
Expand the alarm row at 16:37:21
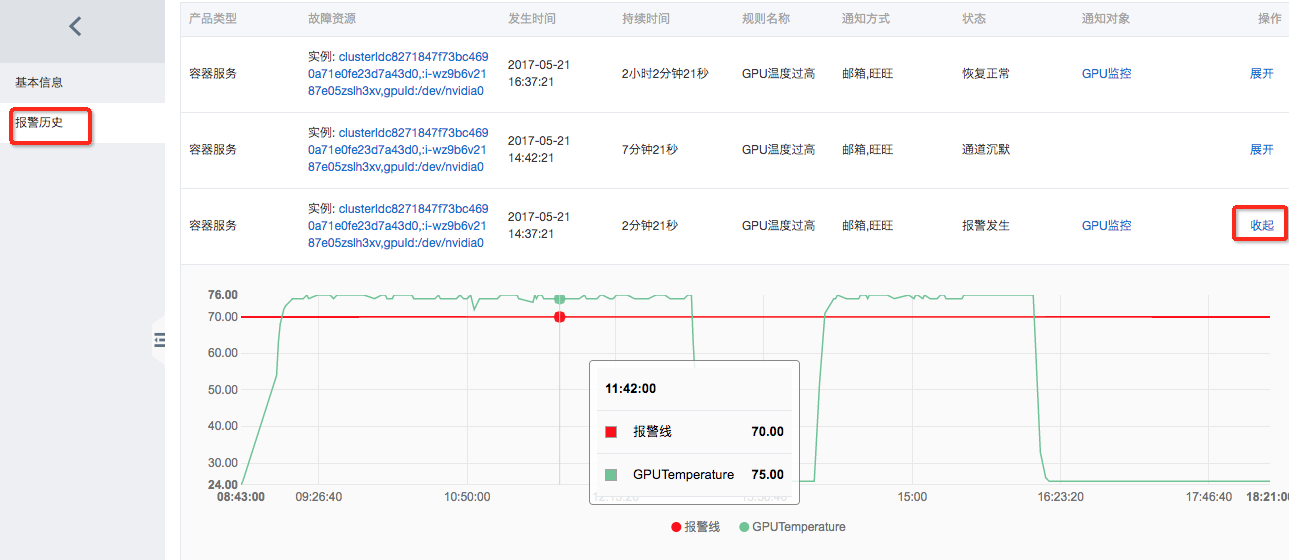point(1262,74)
